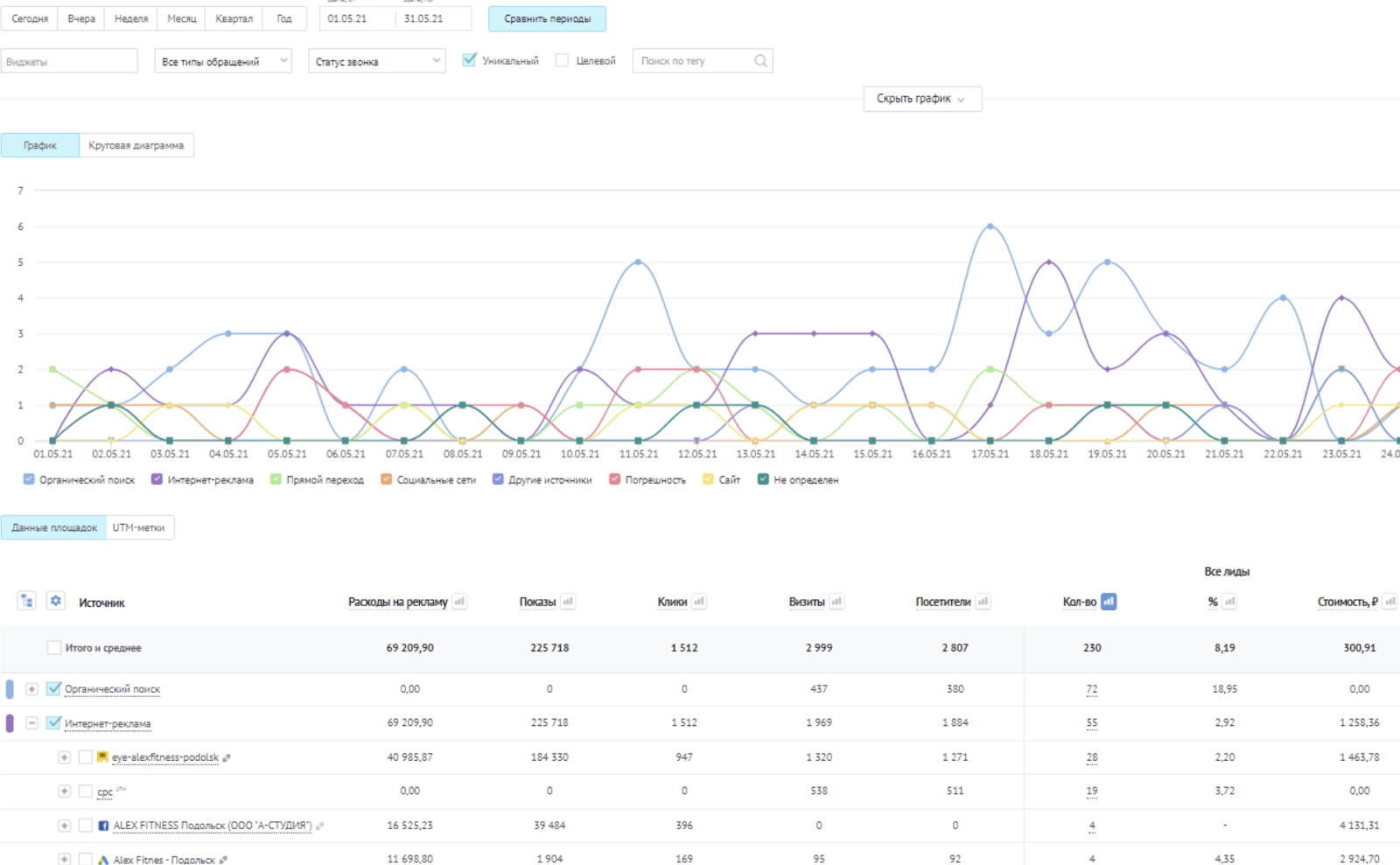Expand eye-alexfitness-podolsk row
The width and height of the screenshot is (1400, 865).
click(x=64, y=757)
